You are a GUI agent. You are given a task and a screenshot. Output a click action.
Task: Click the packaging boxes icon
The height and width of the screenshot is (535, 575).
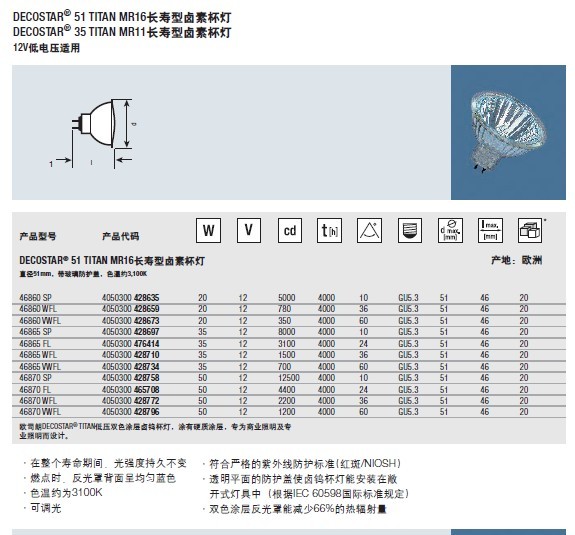tap(530, 230)
